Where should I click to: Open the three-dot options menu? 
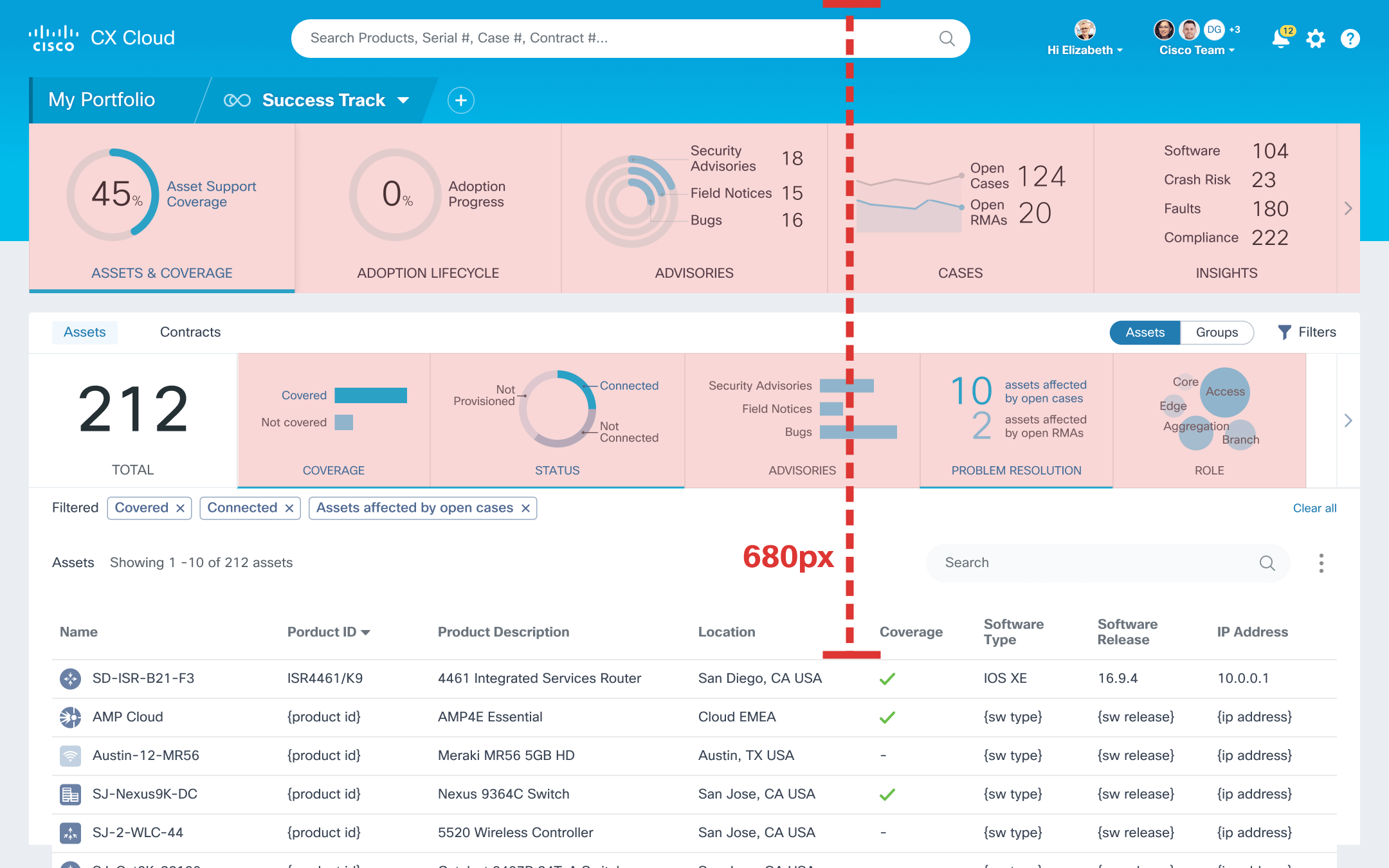tap(1321, 563)
